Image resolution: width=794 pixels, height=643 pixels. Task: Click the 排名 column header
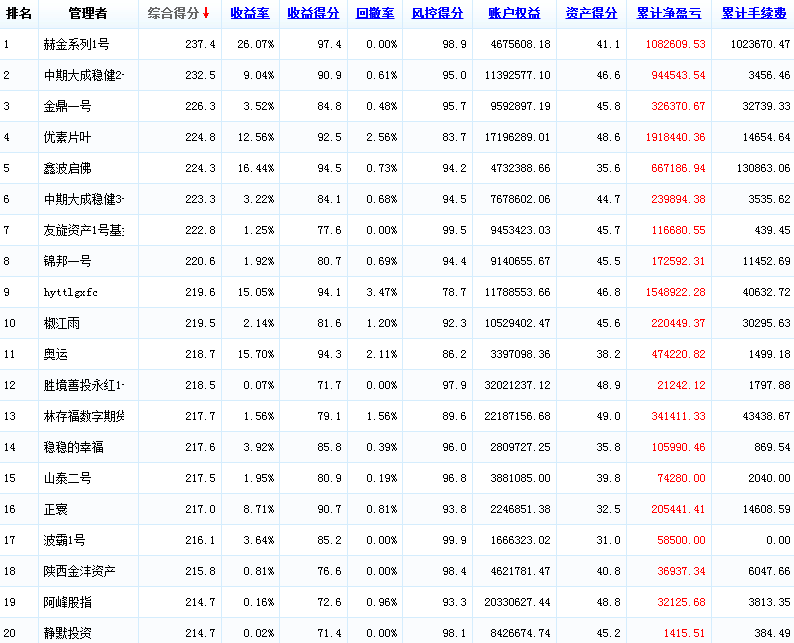point(19,13)
